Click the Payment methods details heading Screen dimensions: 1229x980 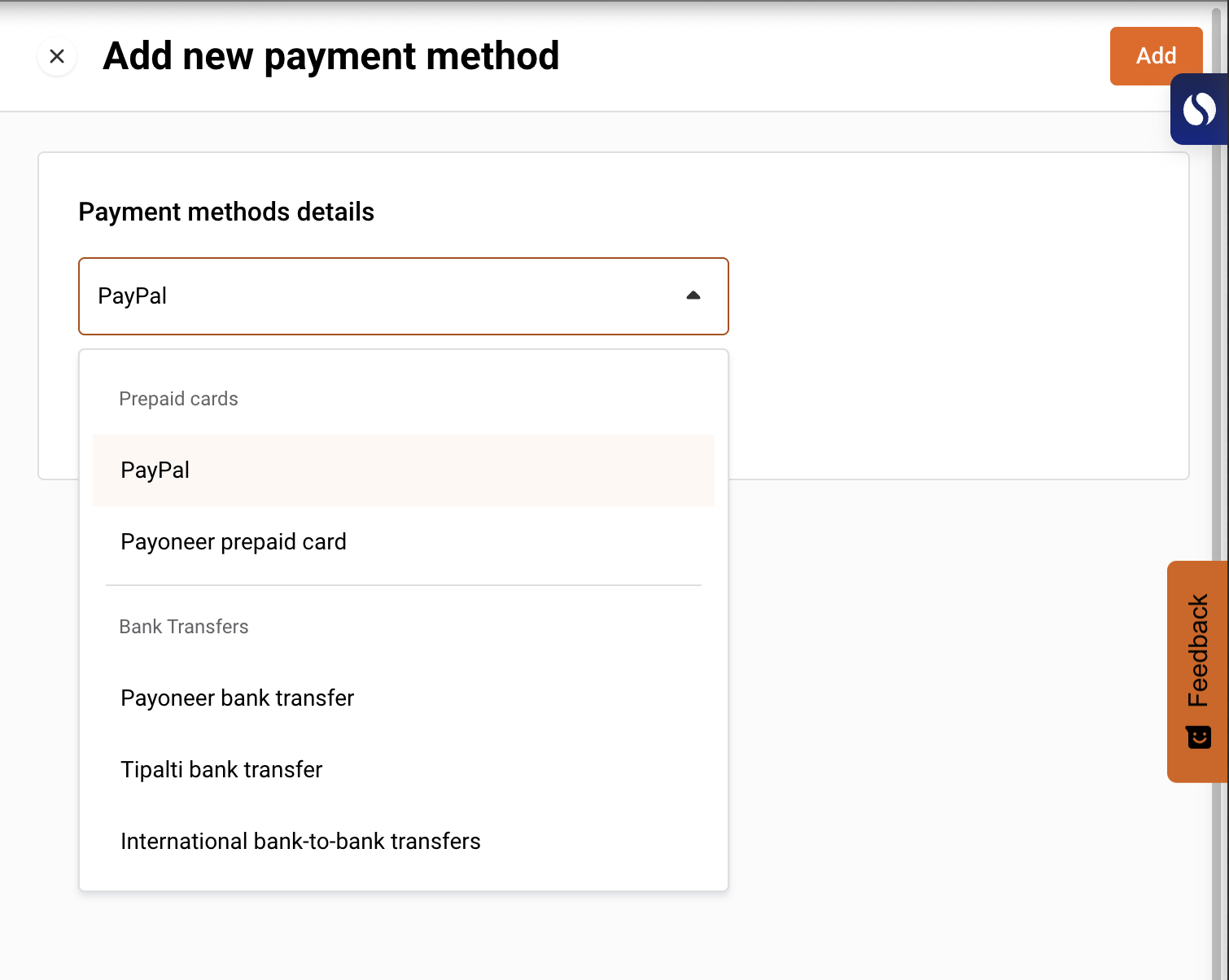[226, 212]
